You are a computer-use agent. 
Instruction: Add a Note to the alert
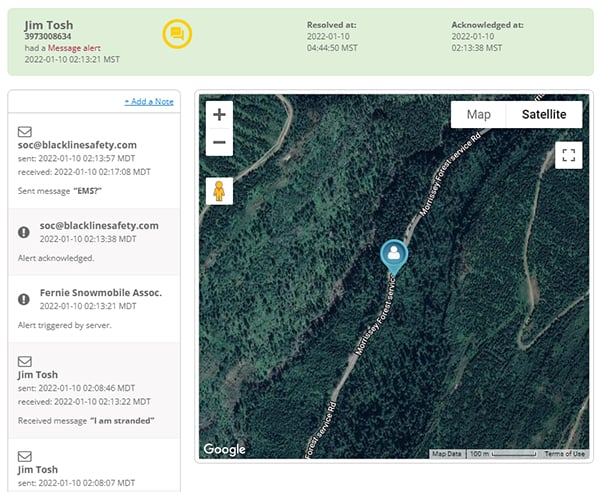(x=149, y=101)
